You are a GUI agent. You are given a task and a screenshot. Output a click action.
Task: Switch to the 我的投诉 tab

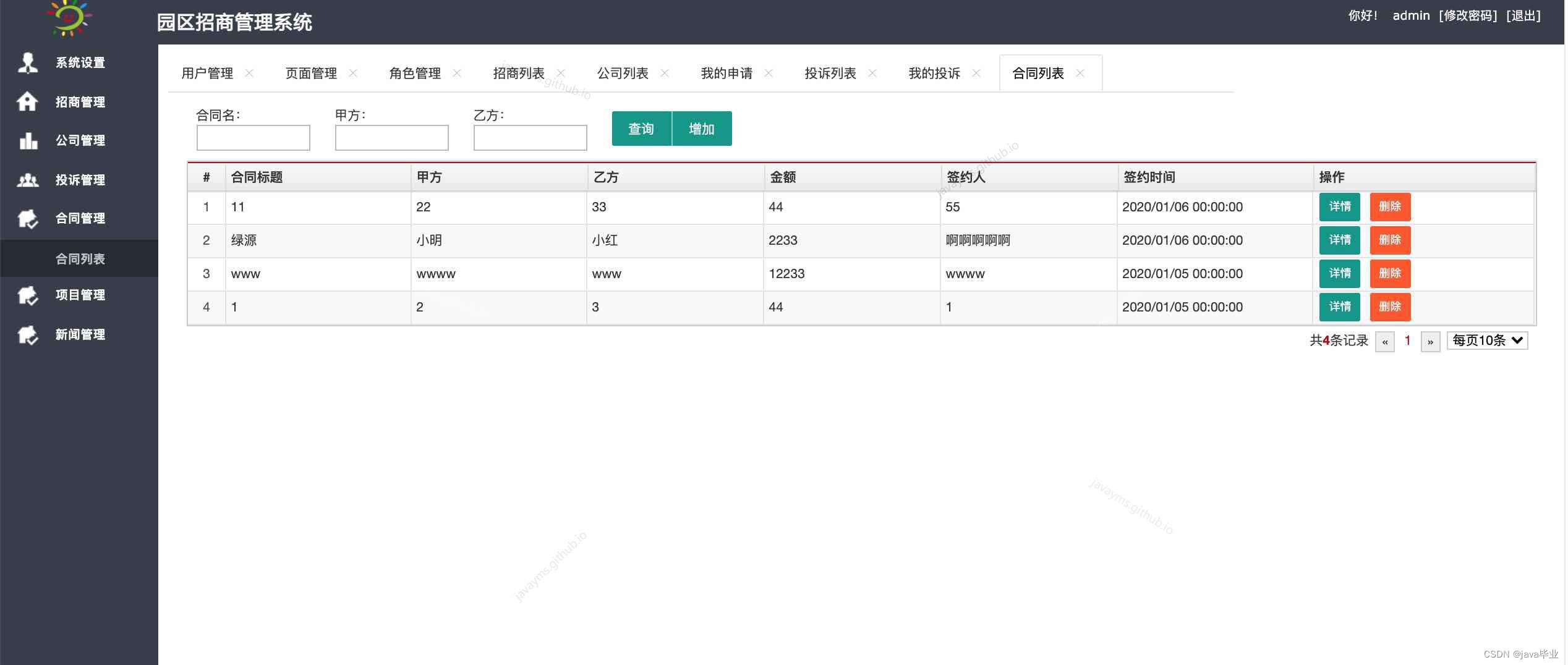point(934,74)
